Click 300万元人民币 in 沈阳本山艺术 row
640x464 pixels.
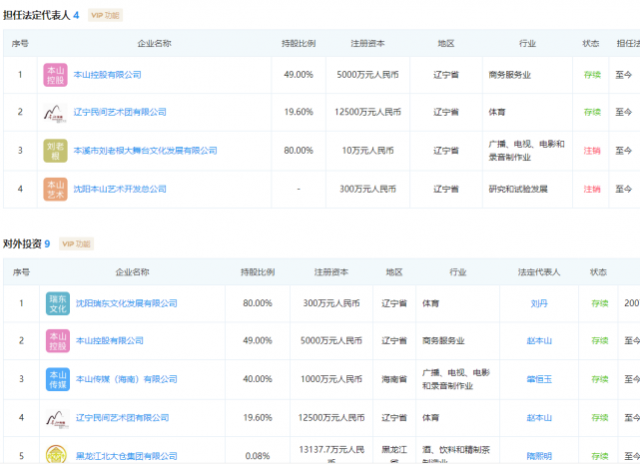pos(367,189)
